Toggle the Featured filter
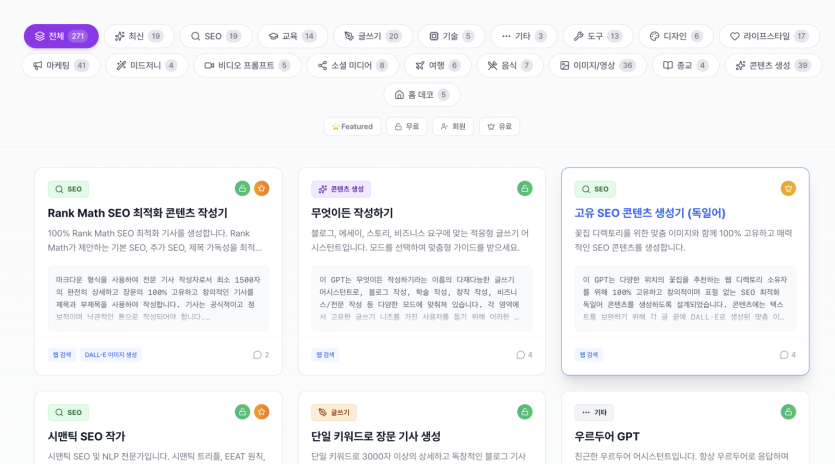The image size is (835, 464). (x=352, y=127)
